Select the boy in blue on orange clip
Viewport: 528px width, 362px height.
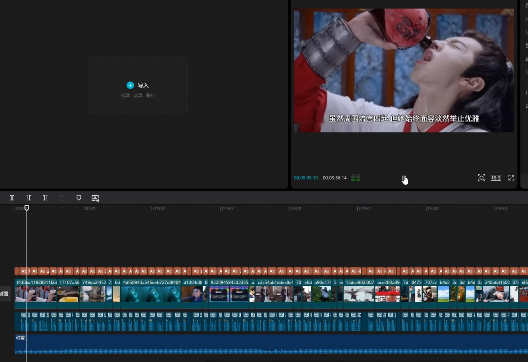pyautogui.click(x=192, y=294)
